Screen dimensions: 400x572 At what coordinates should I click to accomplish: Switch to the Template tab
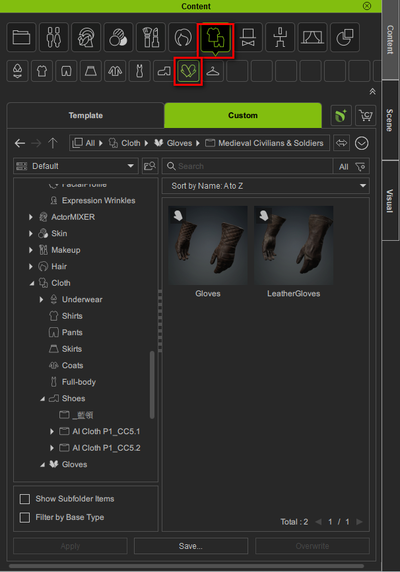pyautogui.click(x=86, y=115)
